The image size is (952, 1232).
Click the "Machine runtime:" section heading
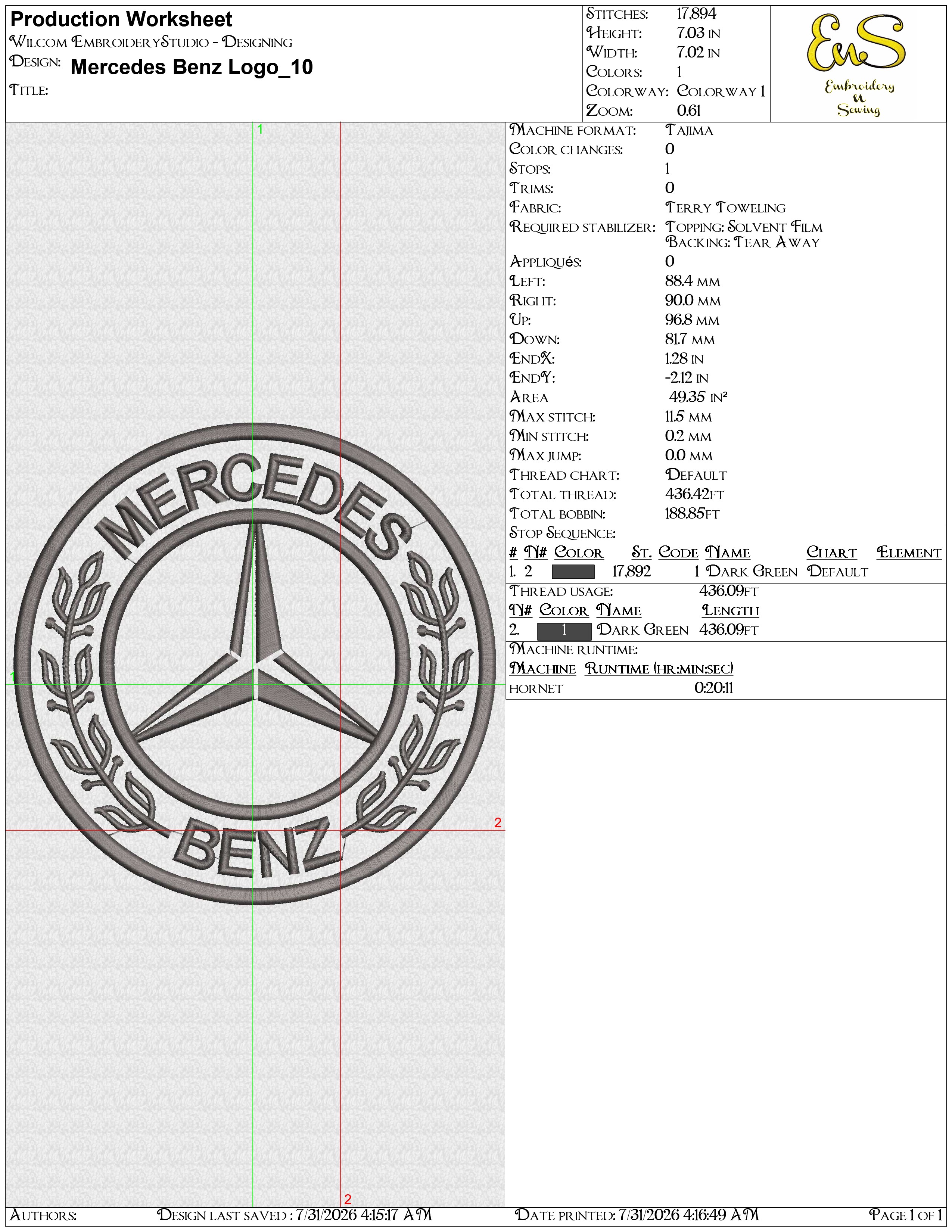point(573,650)
